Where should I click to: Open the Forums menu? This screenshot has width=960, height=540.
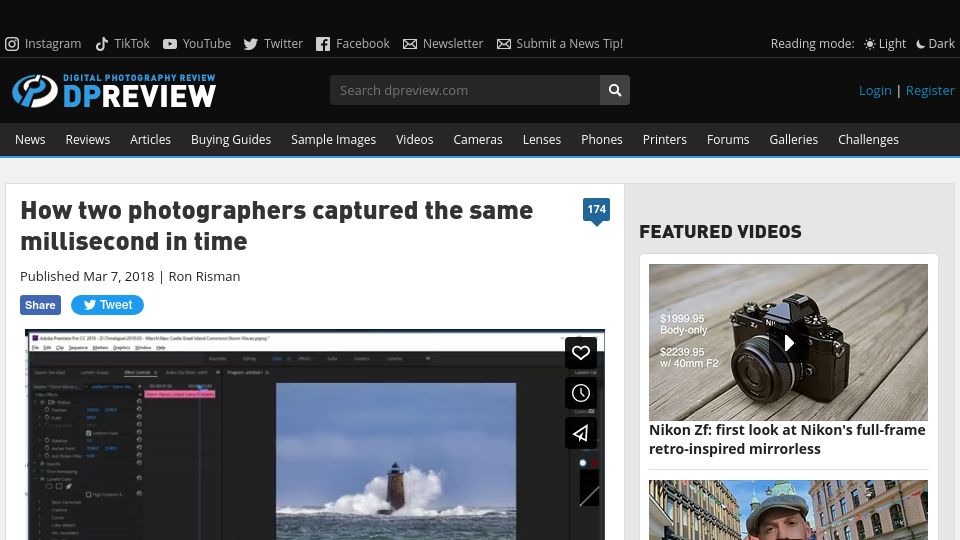coord(728,140)
